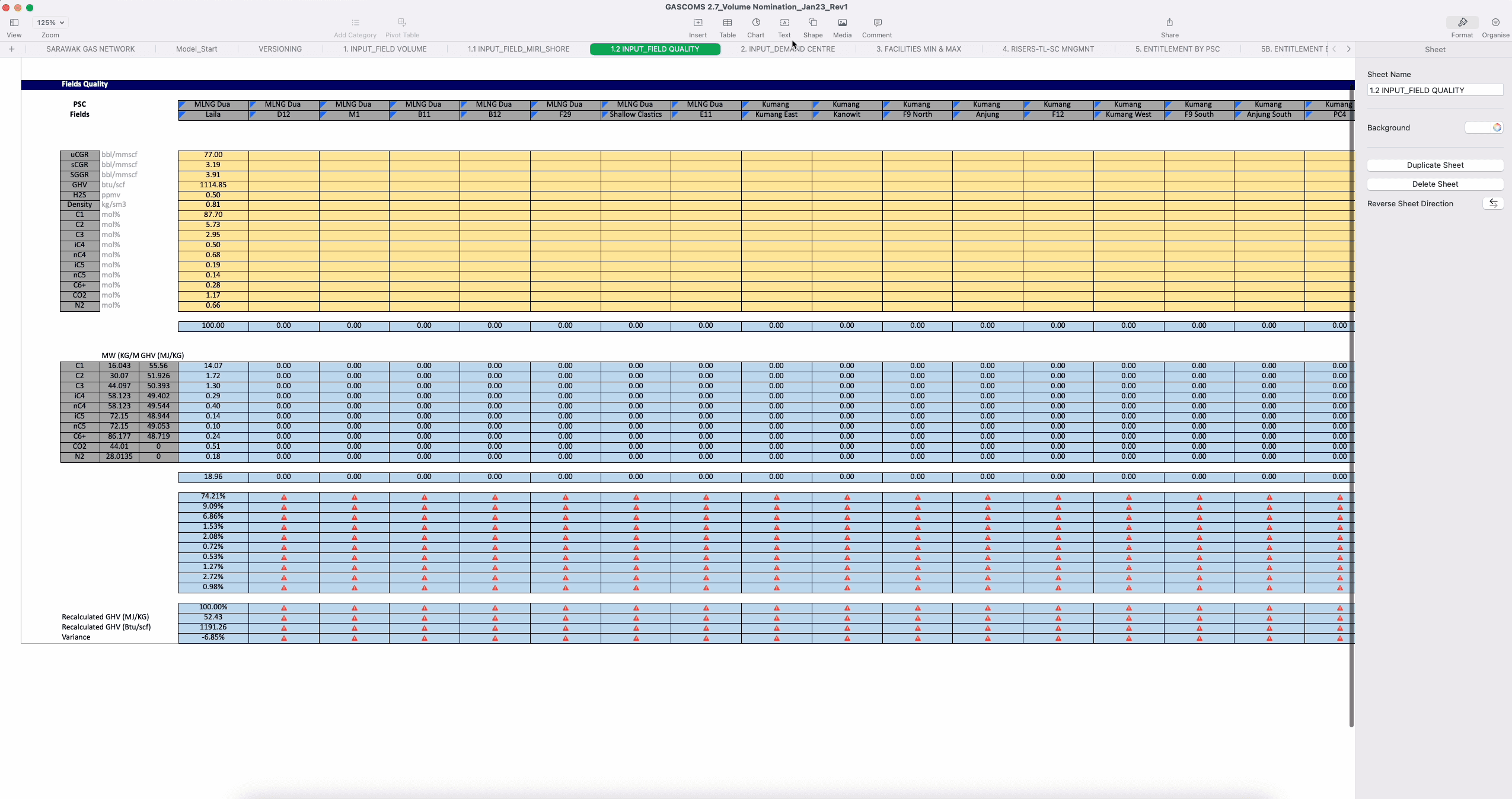
Task: Click the Sheet Name input field
Action: 1435,90
